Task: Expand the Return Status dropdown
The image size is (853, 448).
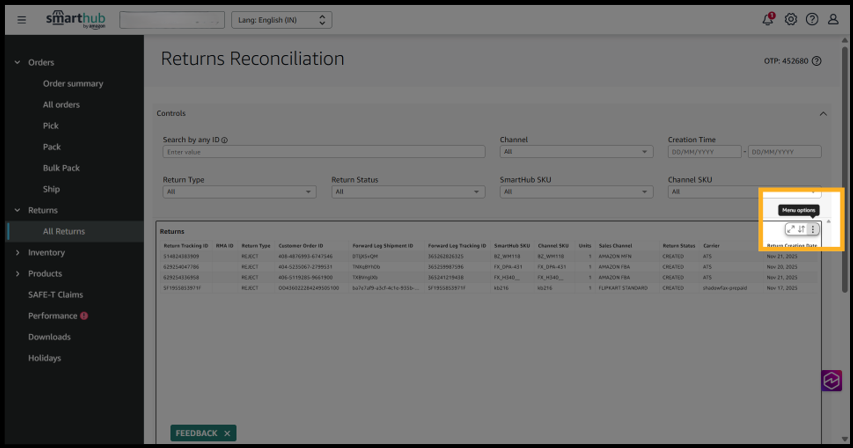Action: [407, 191]
